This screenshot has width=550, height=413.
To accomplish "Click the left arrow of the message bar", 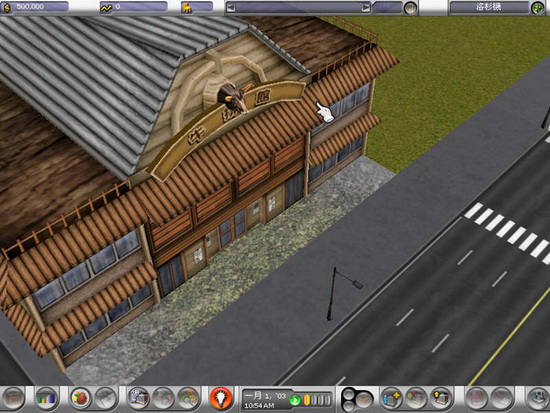I will point(231,7).
